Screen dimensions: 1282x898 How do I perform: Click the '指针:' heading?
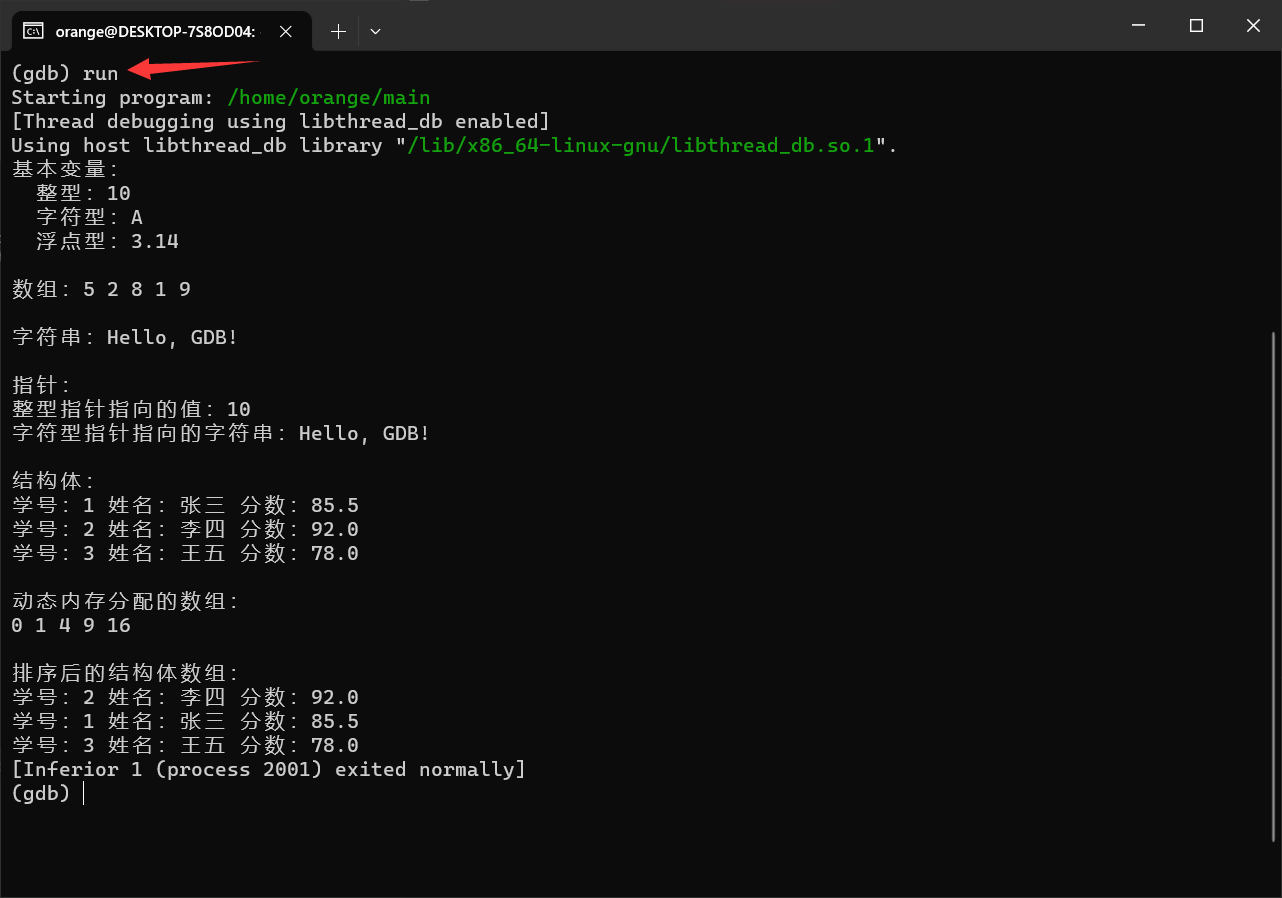point(41,386)
